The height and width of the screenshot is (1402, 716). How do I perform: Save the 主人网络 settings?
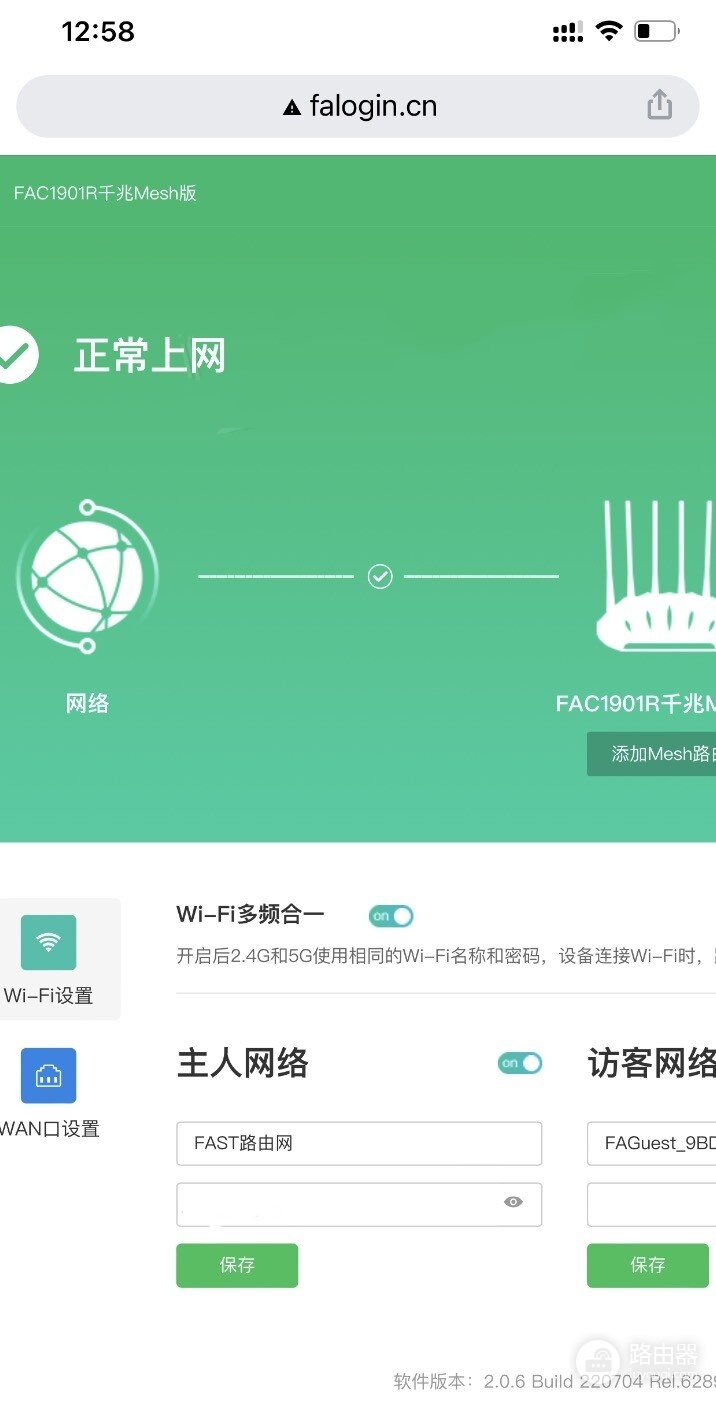coord(237,1265)
